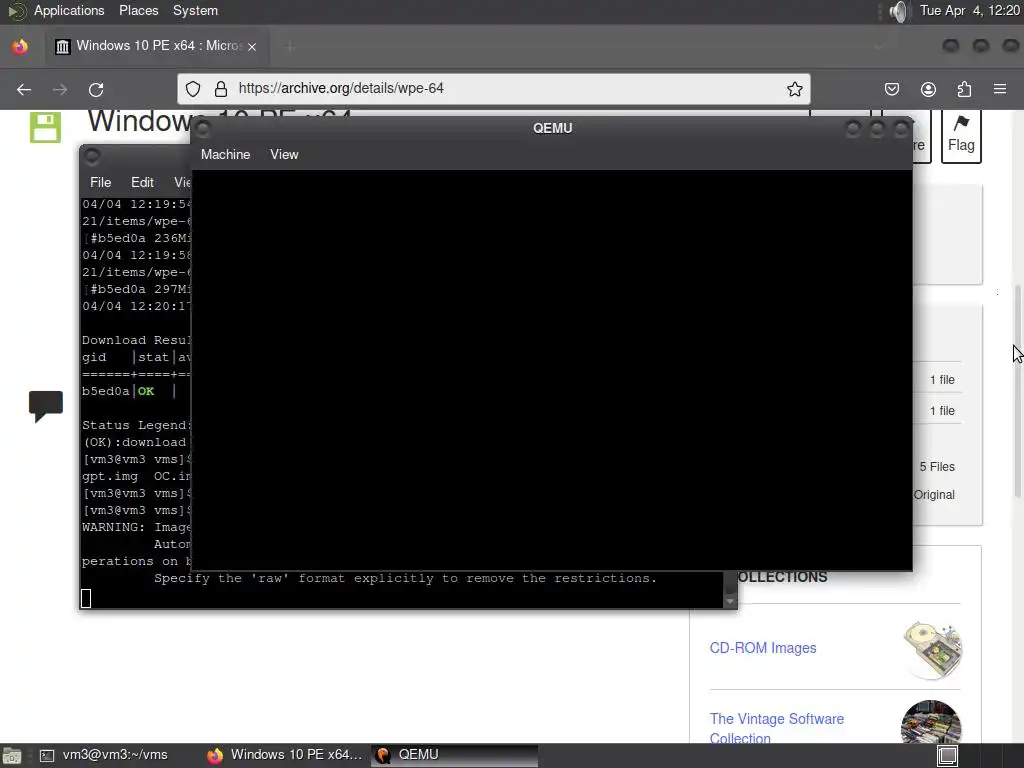
Task: Open the View menu in QEMU
Action: point(284,155)
